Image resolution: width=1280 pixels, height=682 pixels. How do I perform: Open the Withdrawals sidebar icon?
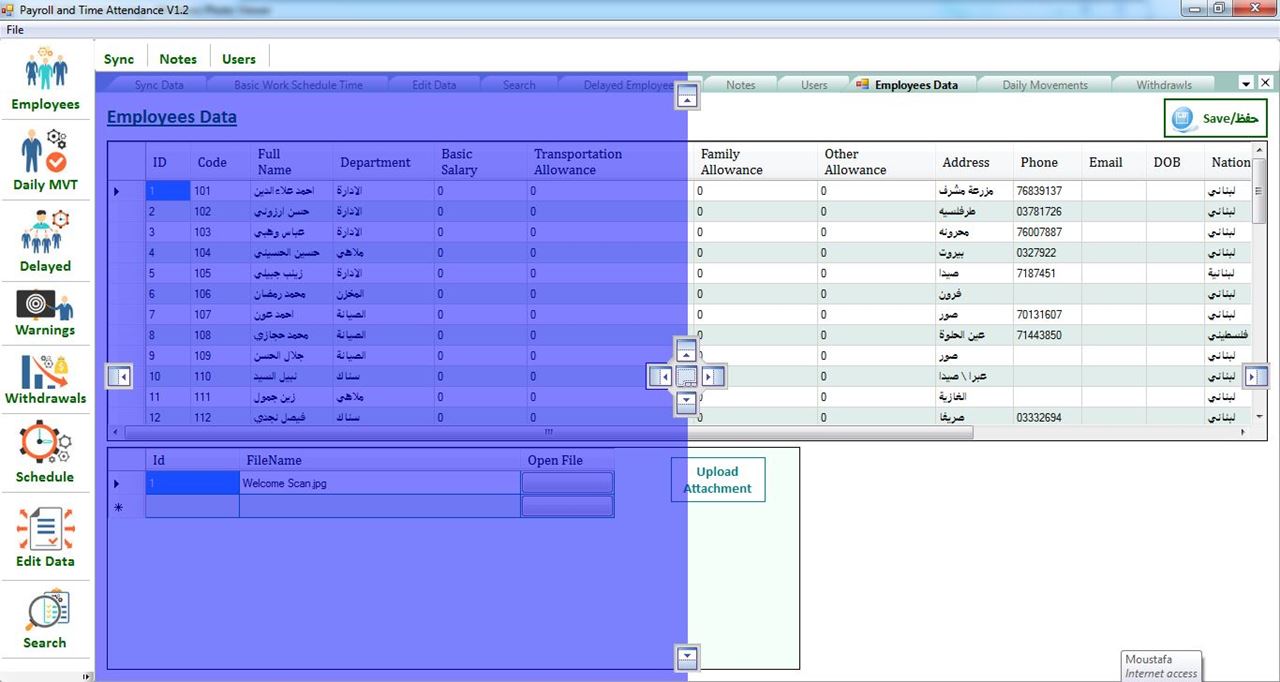pyautogui.click(x=46, y=381)
